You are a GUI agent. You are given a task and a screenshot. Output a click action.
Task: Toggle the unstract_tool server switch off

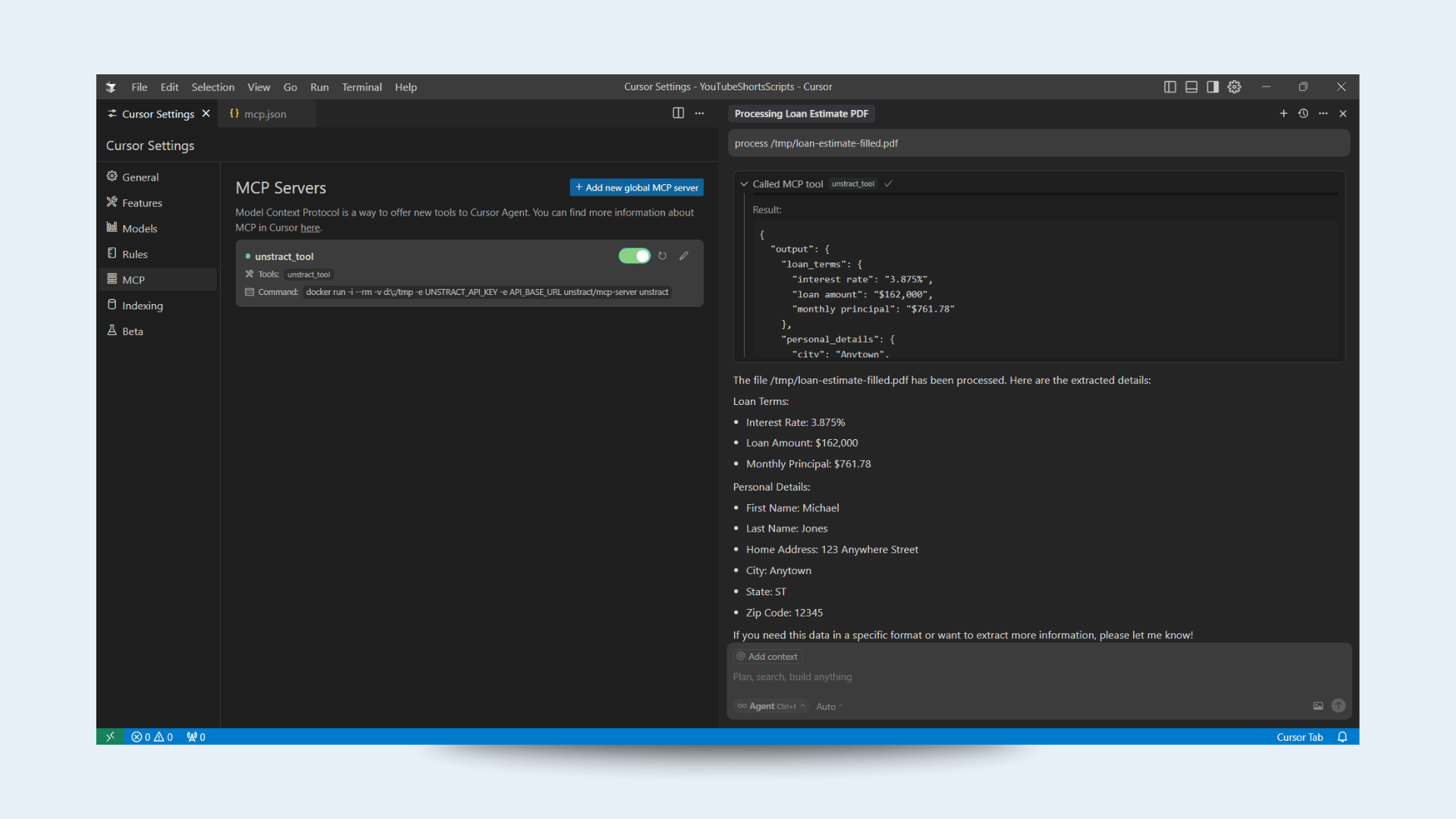[x=635, y=256]
